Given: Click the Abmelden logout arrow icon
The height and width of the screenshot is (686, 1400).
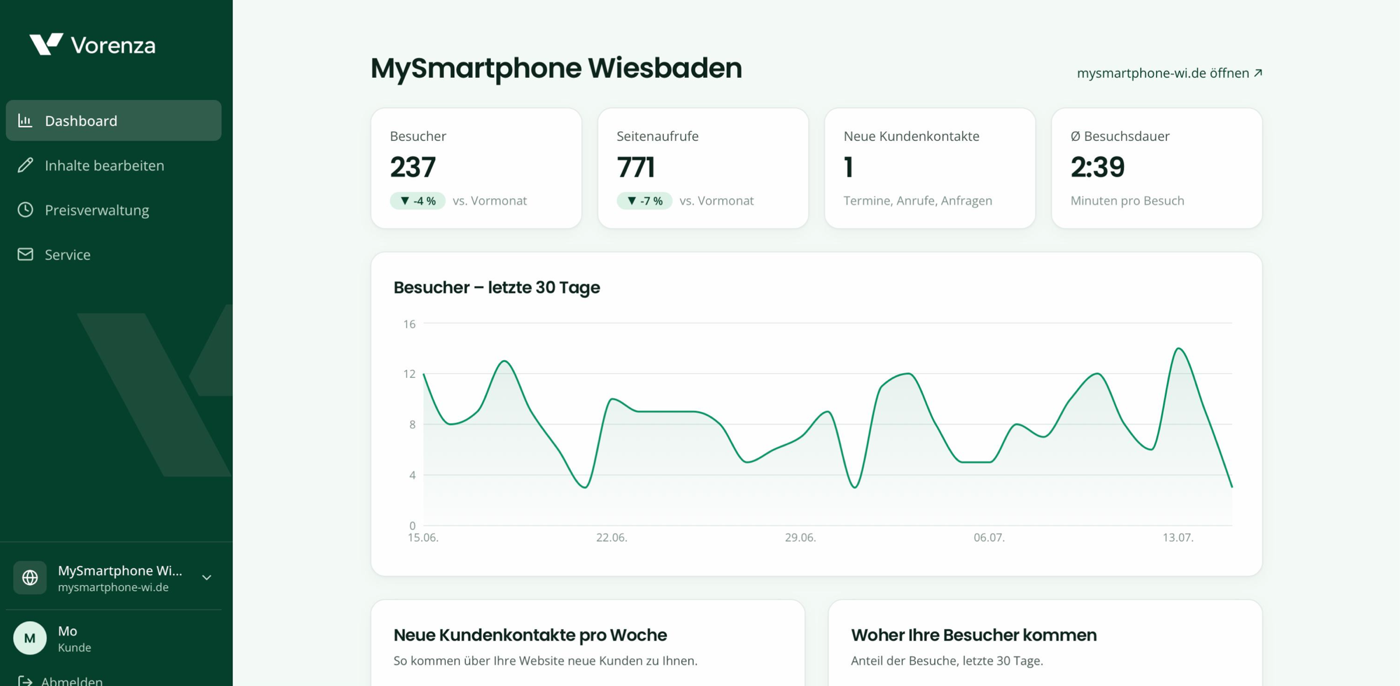Looking at the screenshot, I should 25,682.
